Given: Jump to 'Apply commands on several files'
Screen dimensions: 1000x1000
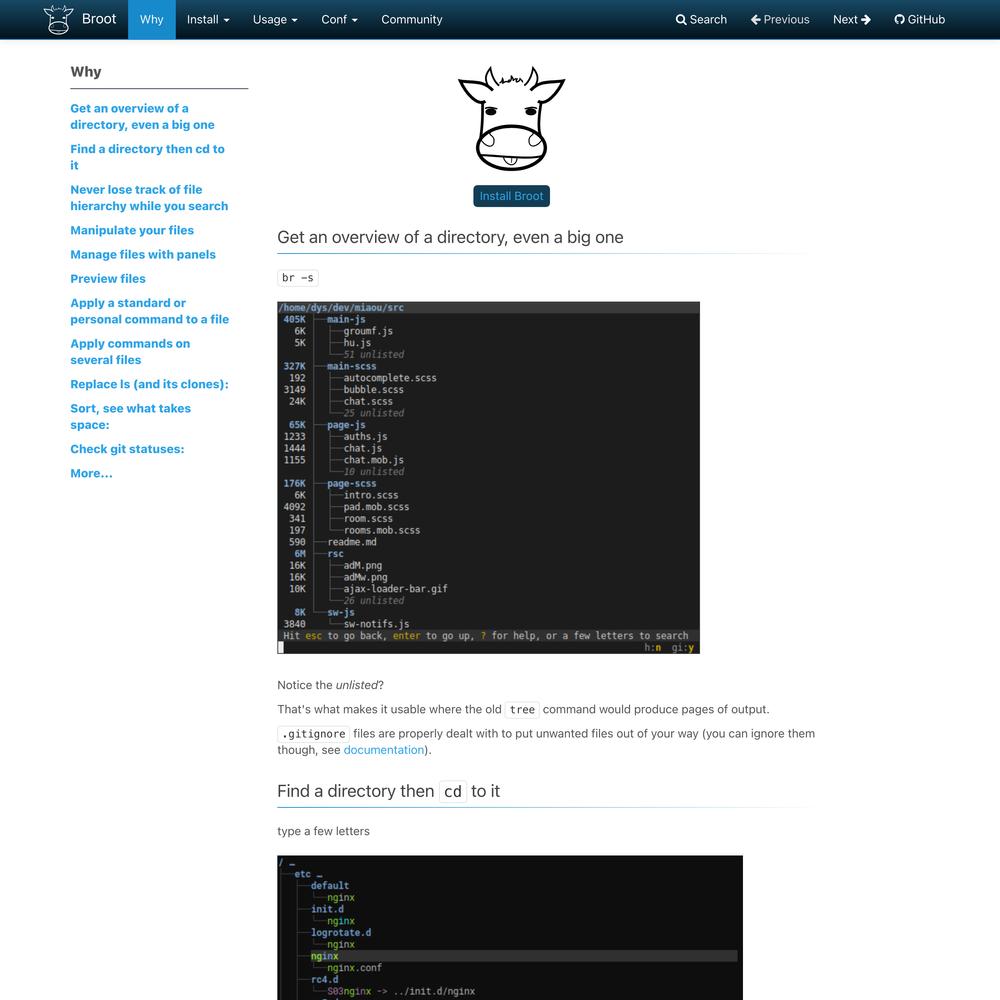Looking at the screenshot, I should (130, 351).
